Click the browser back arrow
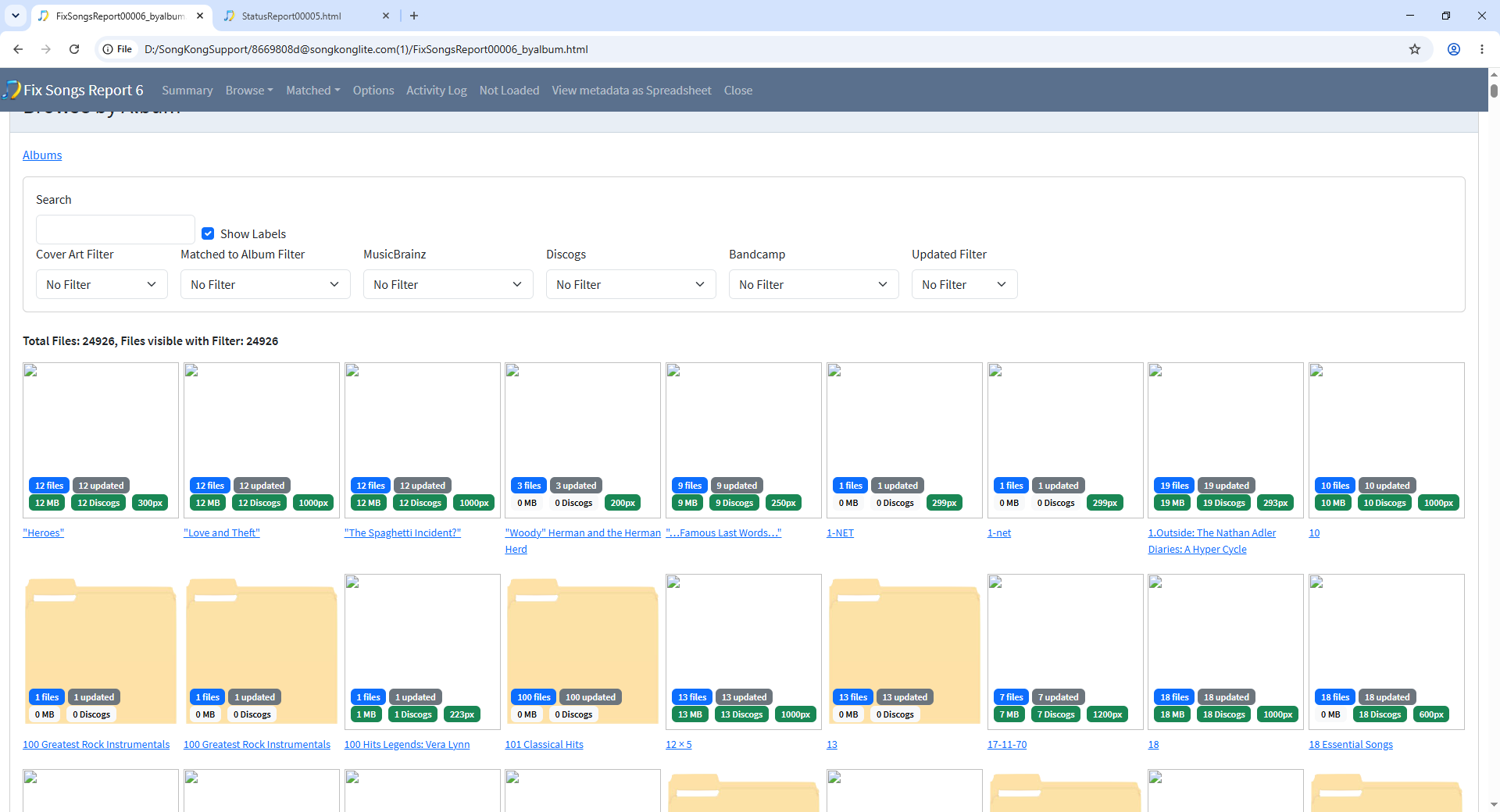The width and height of the screenshot is (1500, 812). [x=18, y=49]
